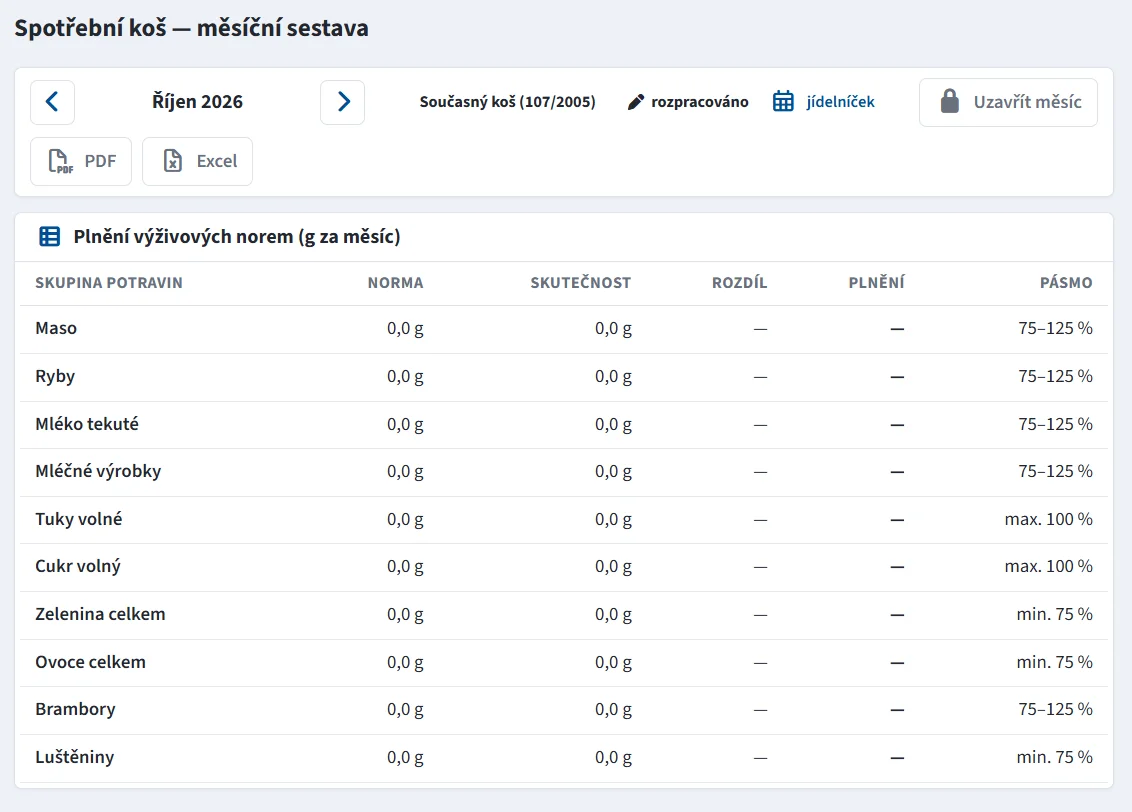The image size is (1132, 812).
Task: Select the Maso row name
Action: click(x=56, y=328)
